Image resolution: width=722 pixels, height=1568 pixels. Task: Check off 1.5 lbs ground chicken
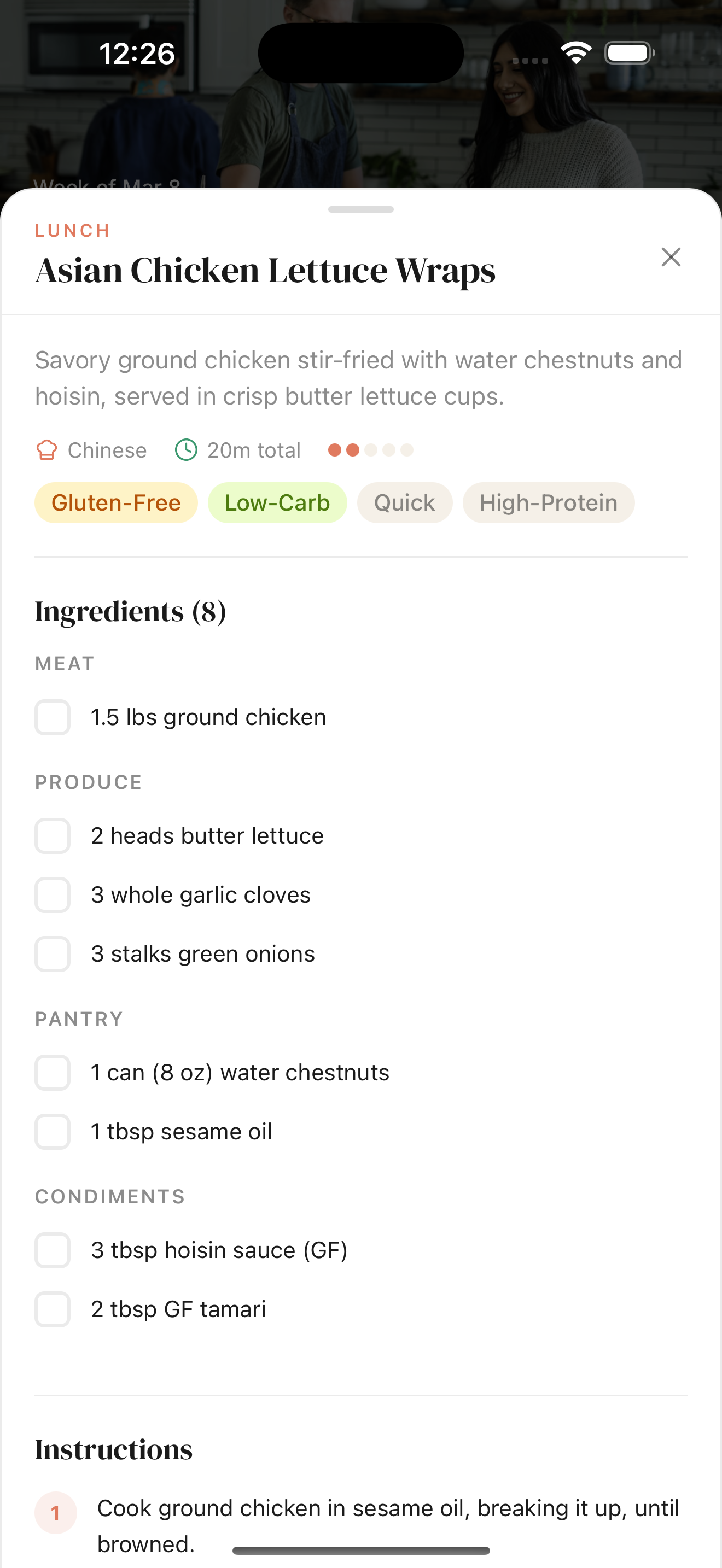[53, 717]
